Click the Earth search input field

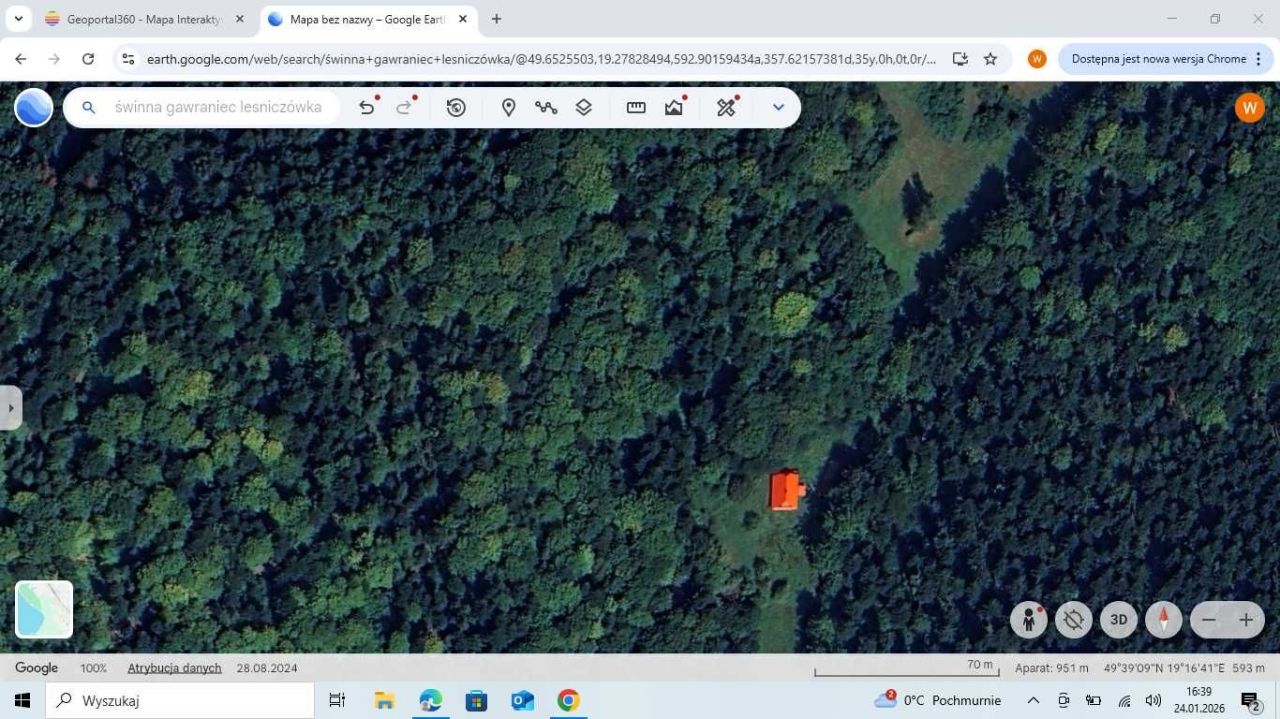point(218,107)
